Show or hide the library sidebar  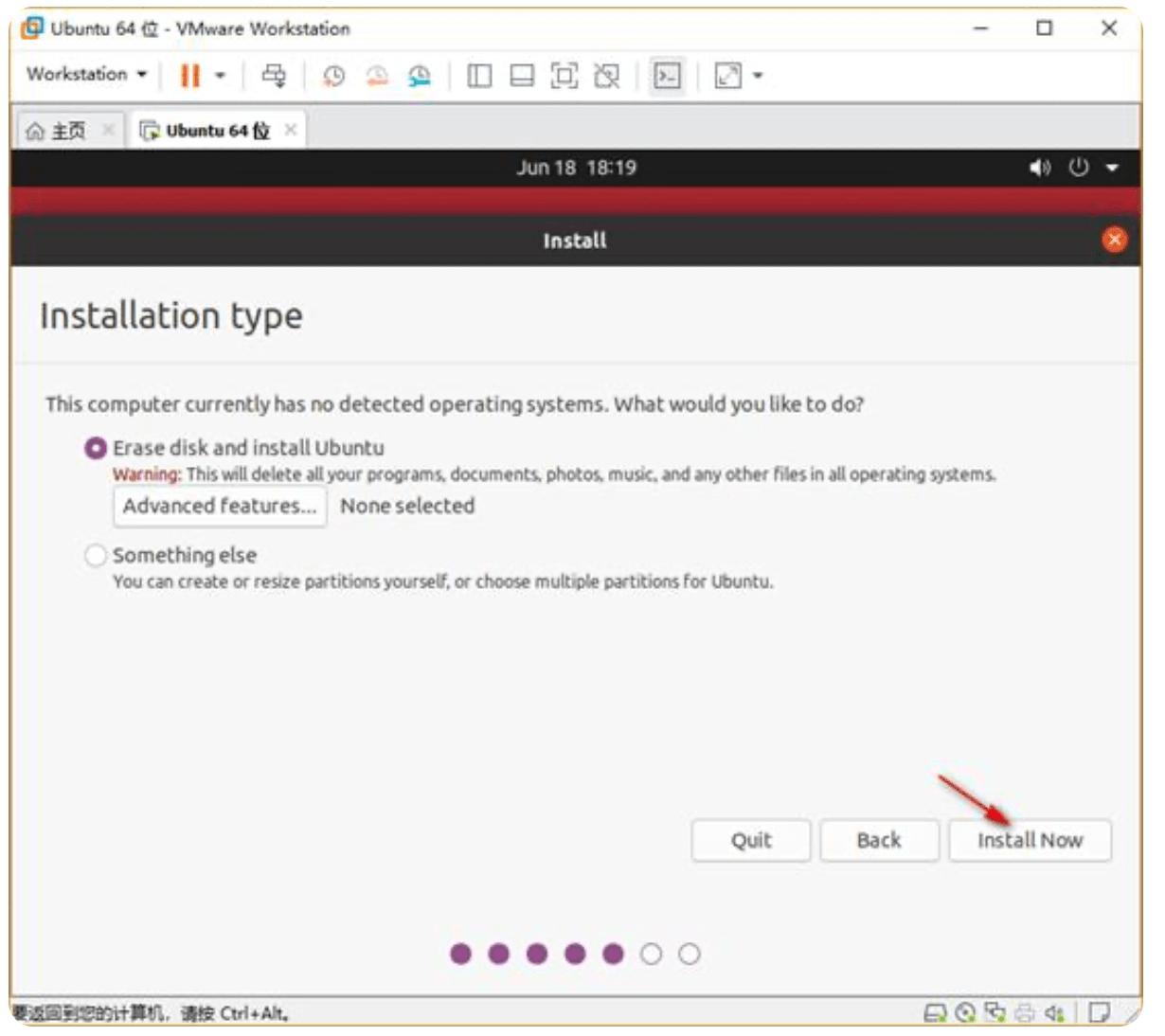pyautogui.click(x=479, y=76)
